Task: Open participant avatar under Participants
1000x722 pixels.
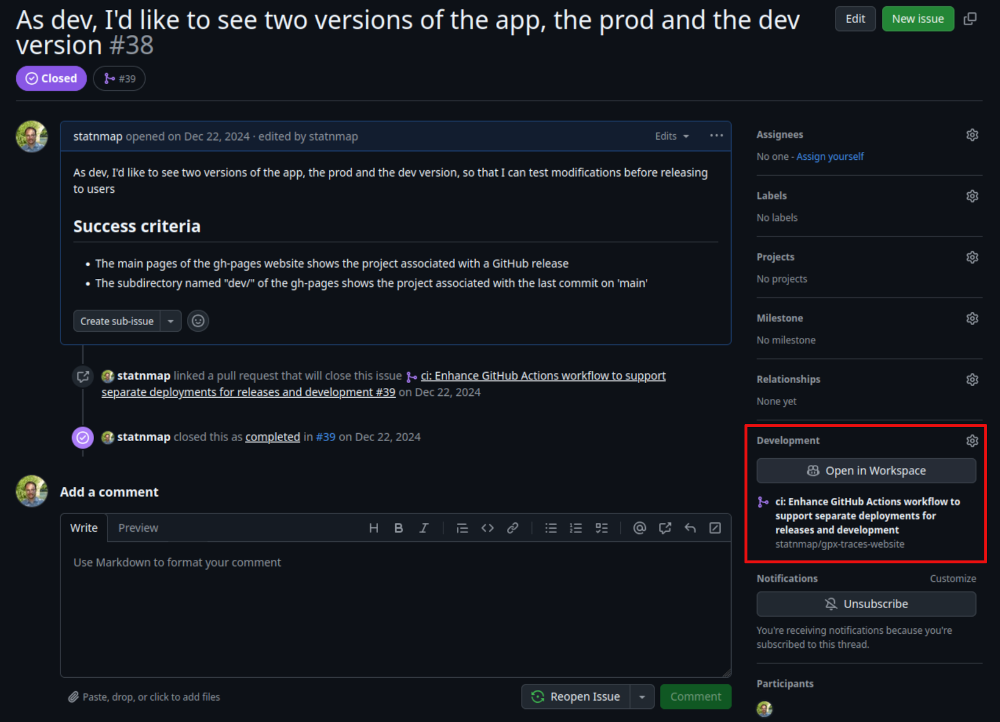Action: (x=765, y=709)
